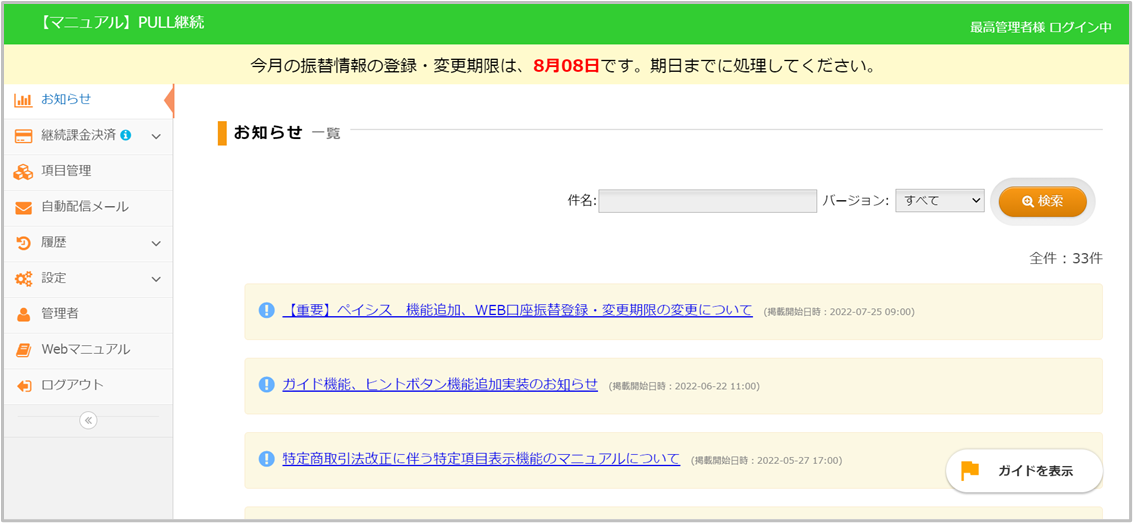Viewport: 1133px width, 523px height.
Task: Click the 設定 gears icon
Action: pos(23,279)
